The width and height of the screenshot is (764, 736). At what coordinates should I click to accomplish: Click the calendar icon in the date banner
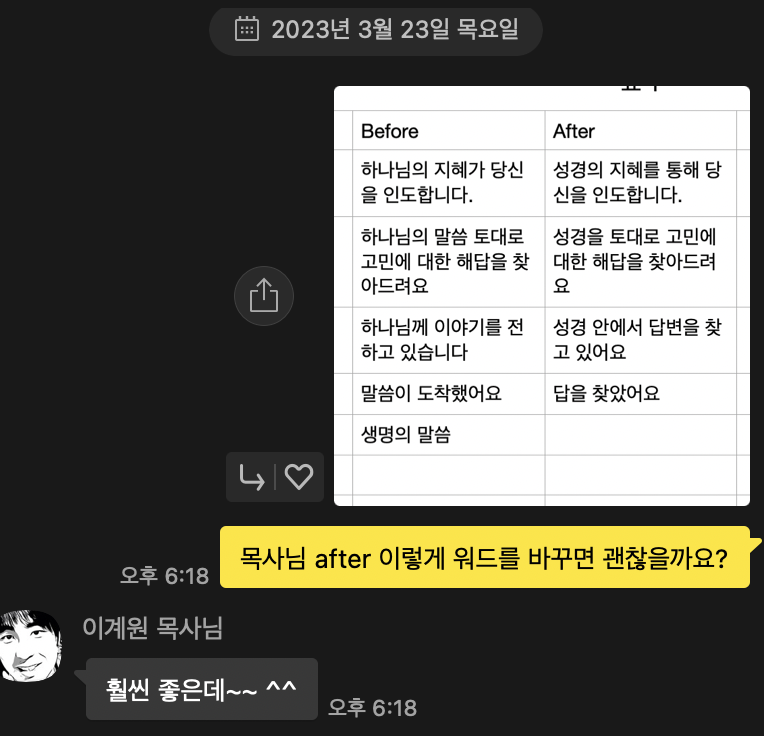pyautogui.click(x=247, y=29)
